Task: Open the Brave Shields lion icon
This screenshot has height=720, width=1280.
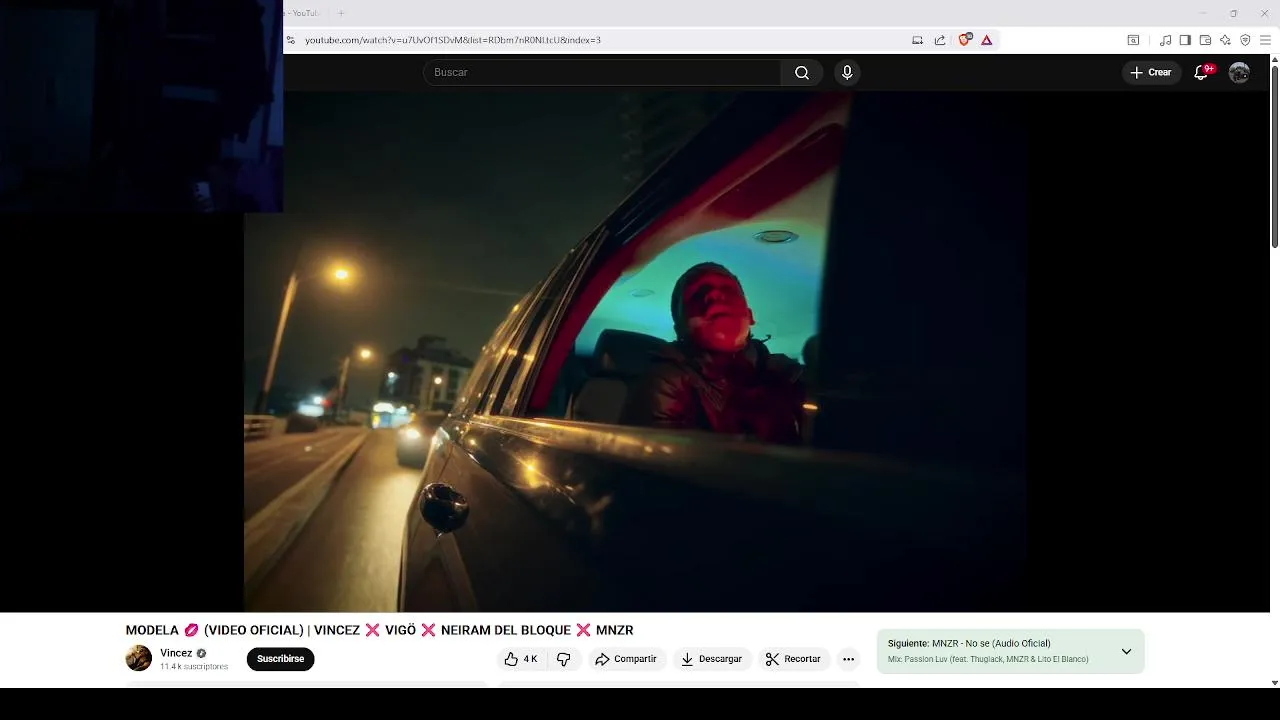Action: click(x=964, y=40)
